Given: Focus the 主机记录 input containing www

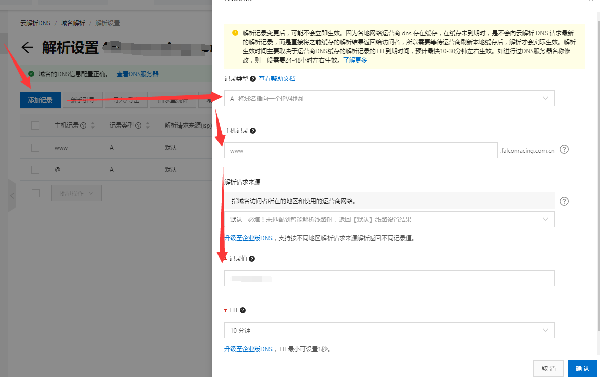Looking at the screenshot, I should point(360,150).
